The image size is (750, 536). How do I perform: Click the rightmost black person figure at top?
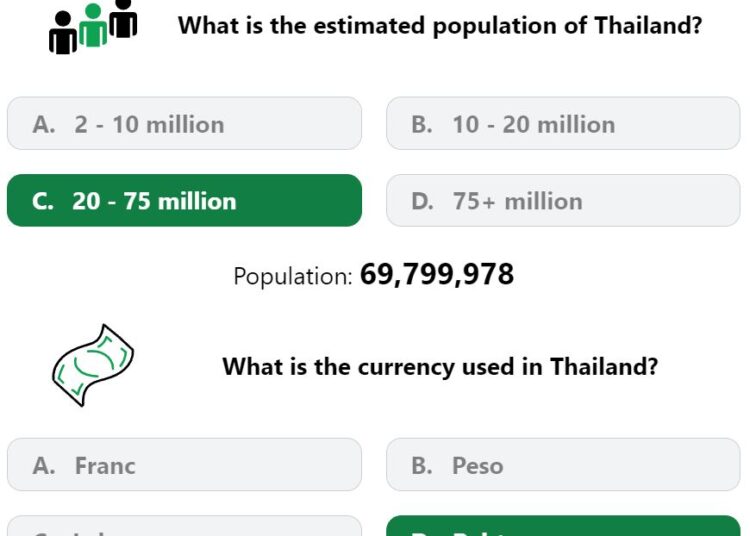[x=123, y=19]
